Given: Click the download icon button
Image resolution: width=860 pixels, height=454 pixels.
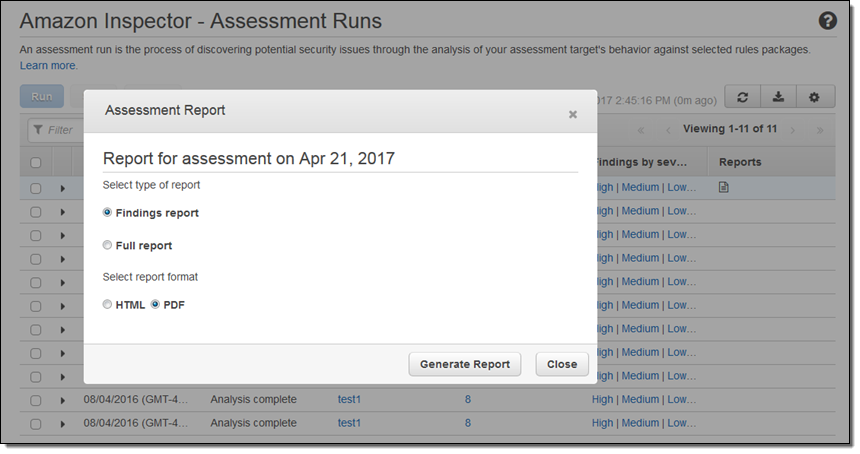Looking at the screenshot, I should [778, 97].
